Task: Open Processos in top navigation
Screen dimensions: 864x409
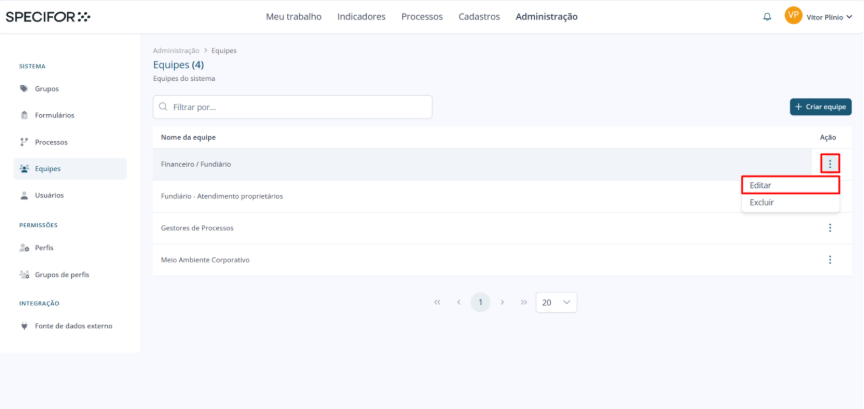Action: pos(422,17)
